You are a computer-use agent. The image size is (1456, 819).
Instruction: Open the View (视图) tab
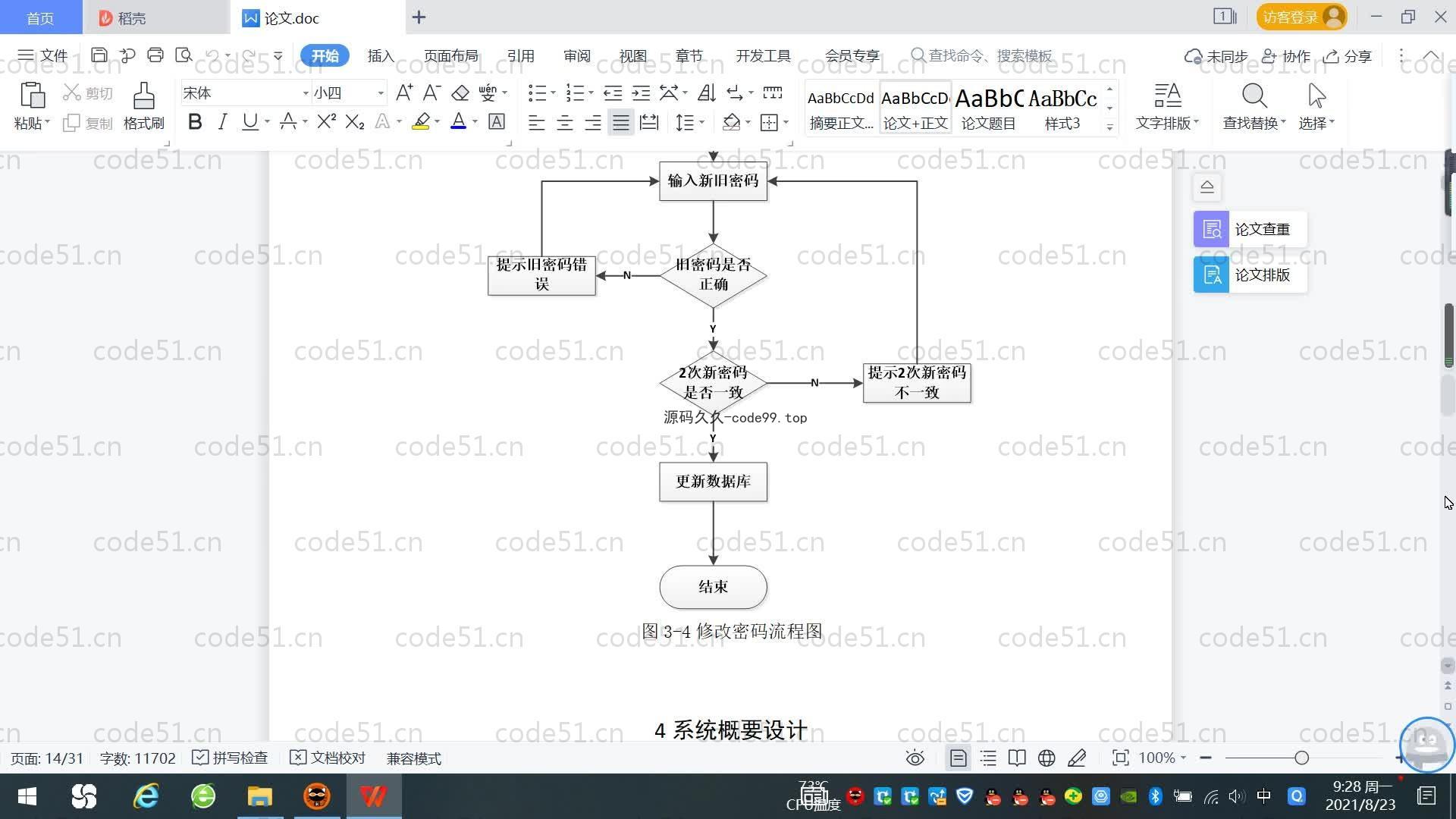[x=632, y=56]
